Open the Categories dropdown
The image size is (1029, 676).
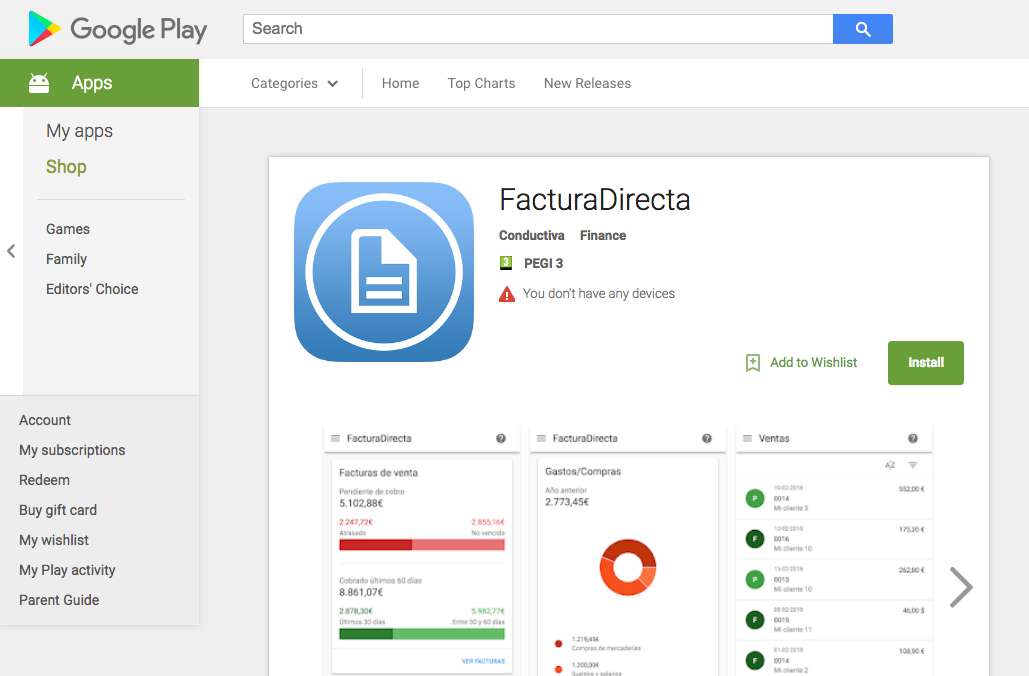294,83
